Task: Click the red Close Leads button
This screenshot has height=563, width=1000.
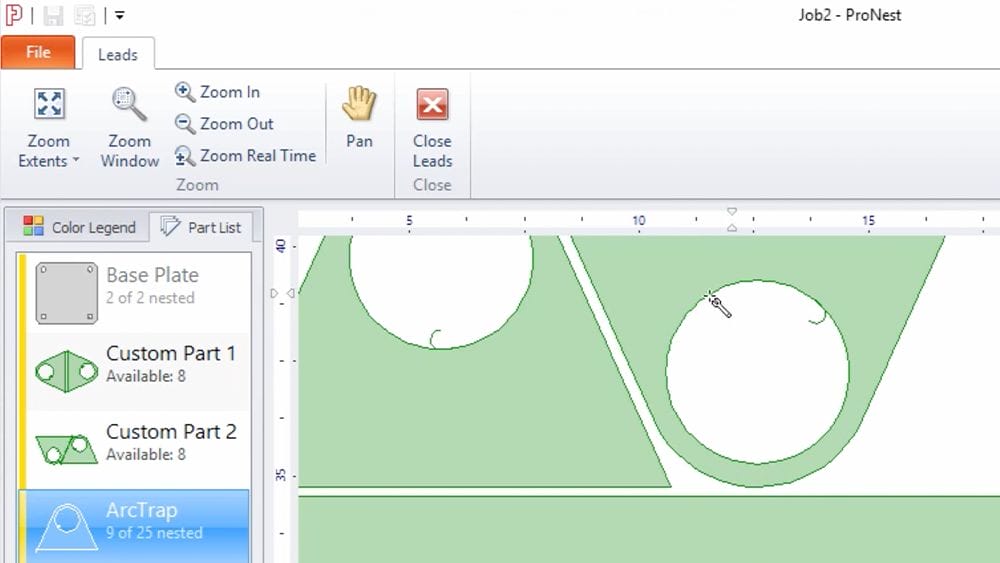Action: pos(432,105)
